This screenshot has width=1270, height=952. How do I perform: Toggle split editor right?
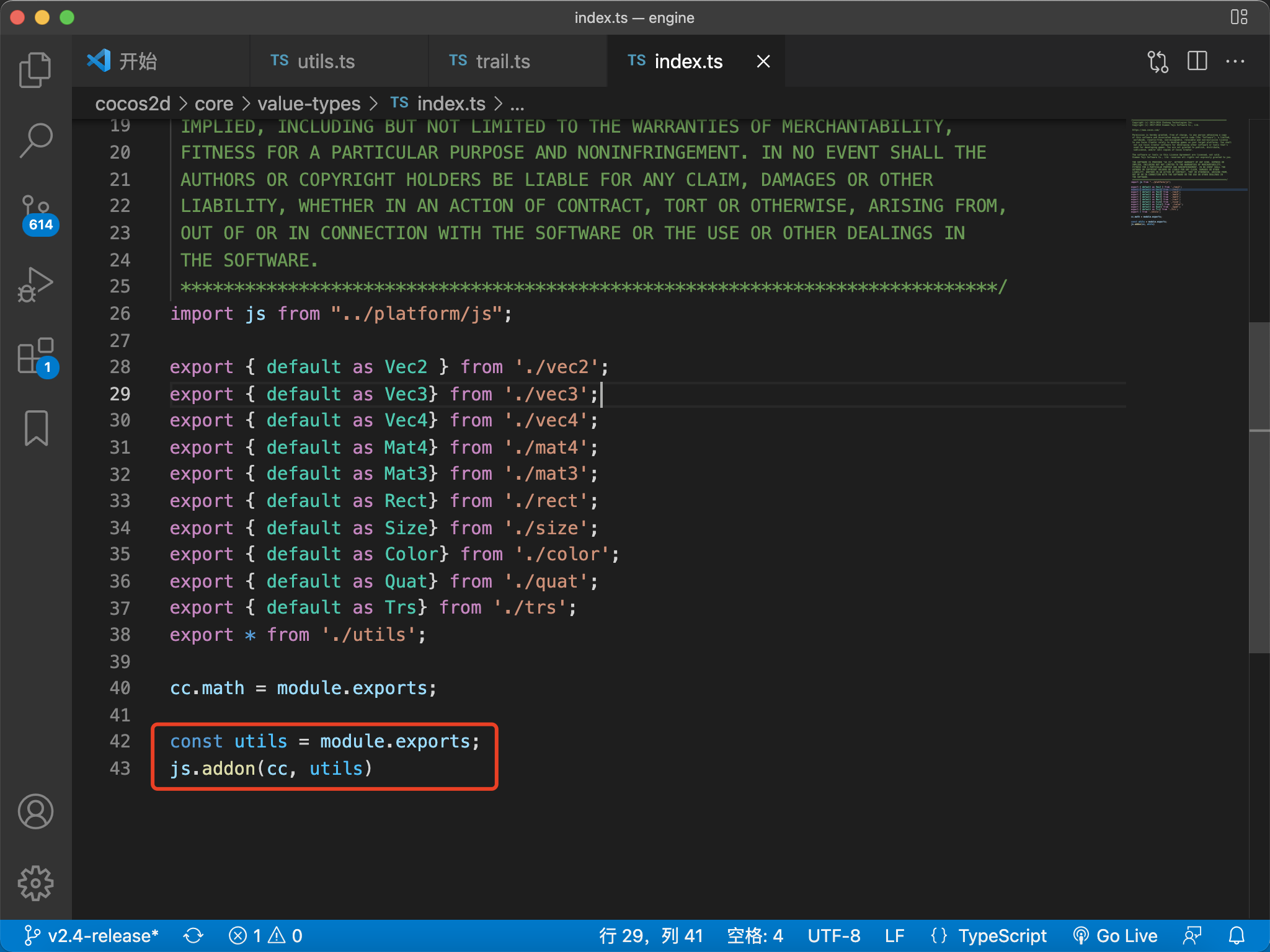coord(1197,61)
